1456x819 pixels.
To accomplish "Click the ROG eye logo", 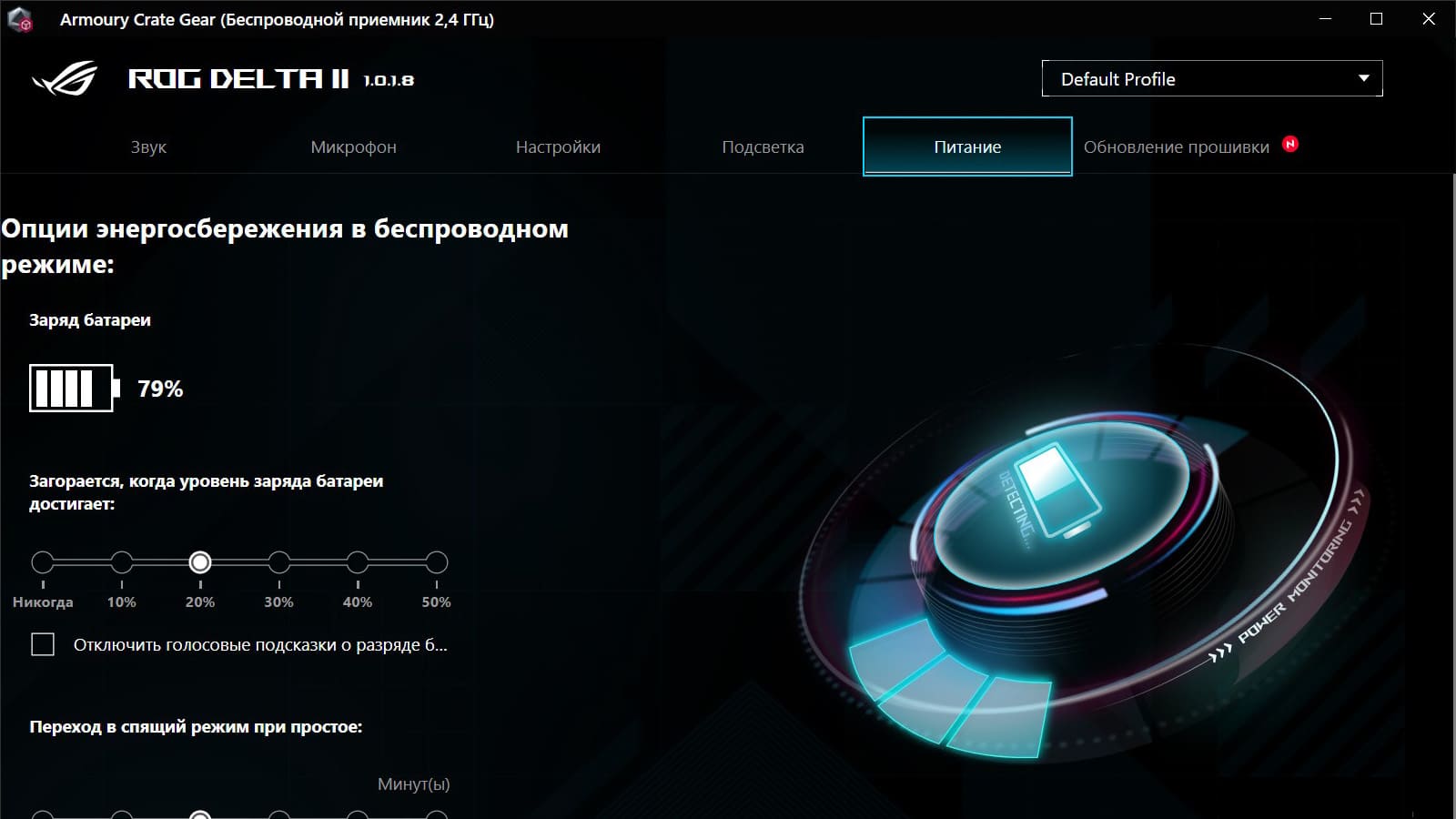I will [x=65, y=79].
